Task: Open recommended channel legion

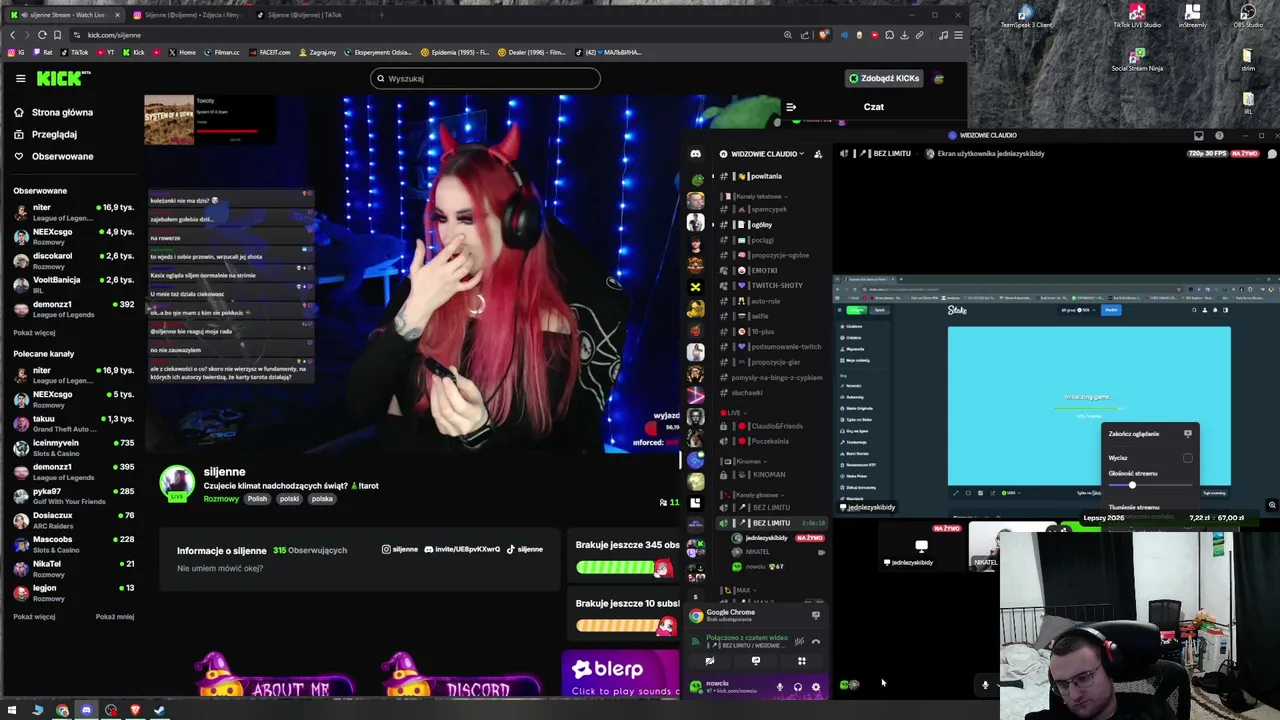Action: (x=72, y=592)
